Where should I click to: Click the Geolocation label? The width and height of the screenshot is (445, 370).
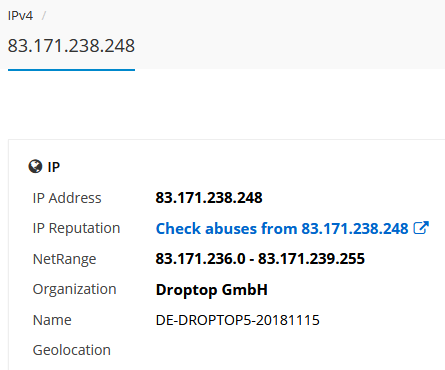72,350
